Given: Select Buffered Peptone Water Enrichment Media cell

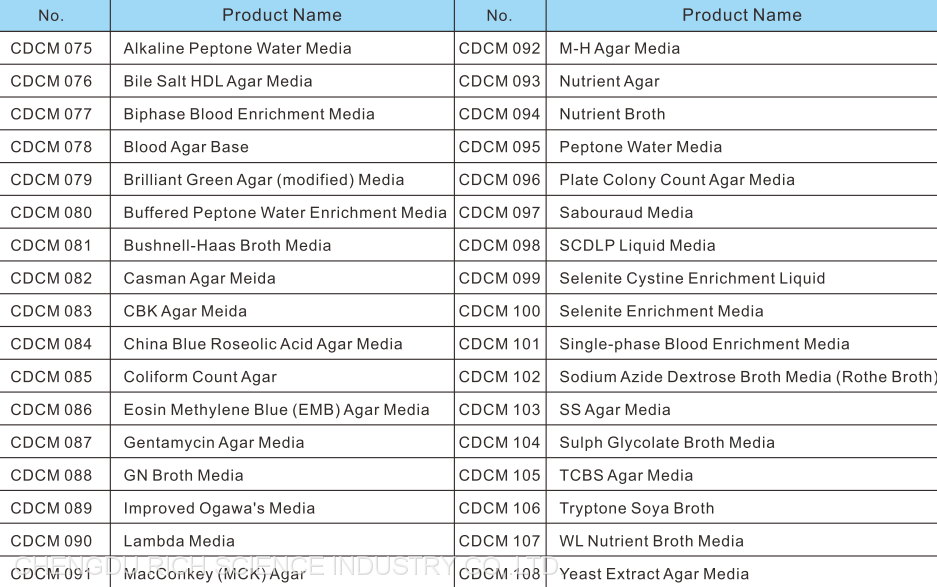Looking at the screenshot, I should click(x=285, y=212).
